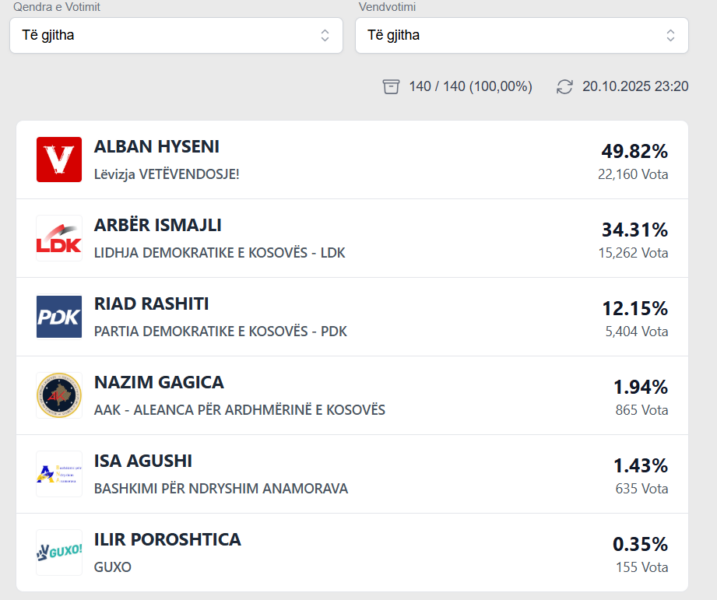Viewport: 717px width, 600px height.
Task: Click the Vetëvendosje party logo
Action: pos(59,160)
